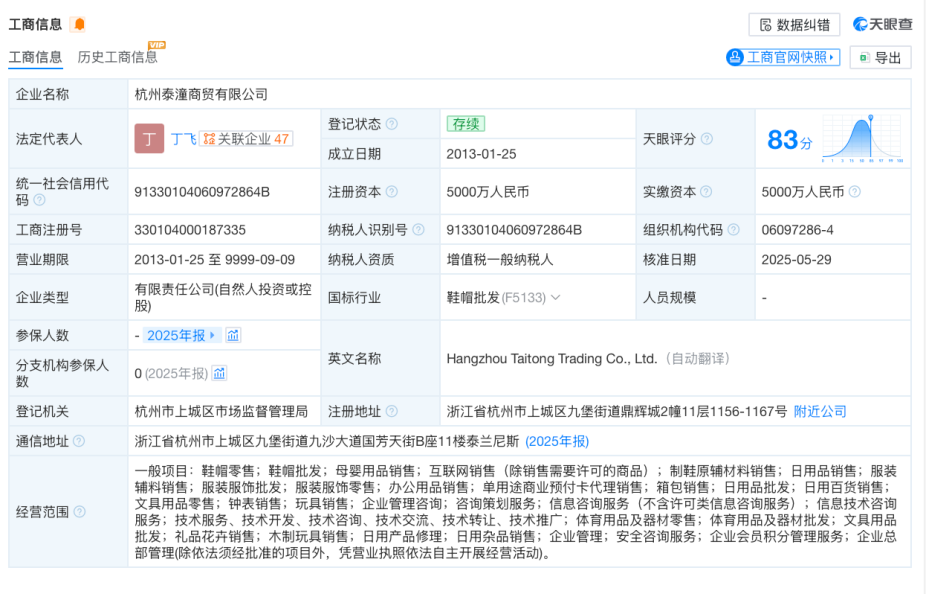926x594 pixels.
Task: Click help icon next to 实缴资本 label
Action: [x=706, y=192]
